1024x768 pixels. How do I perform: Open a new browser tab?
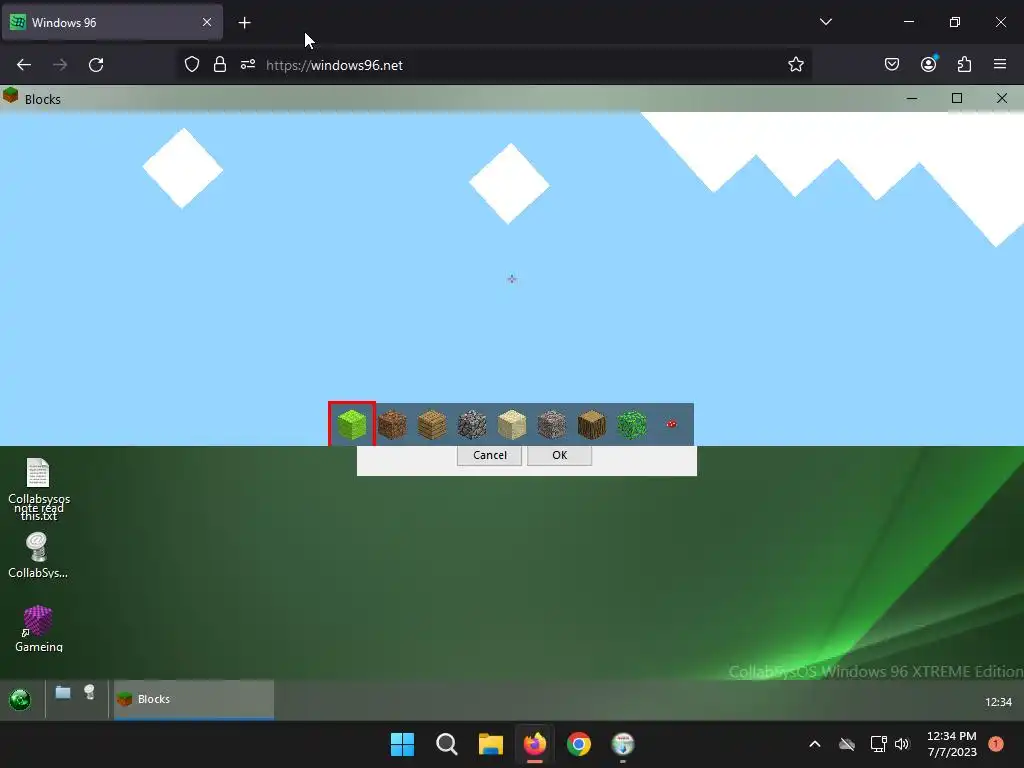(x=244, y=23)
